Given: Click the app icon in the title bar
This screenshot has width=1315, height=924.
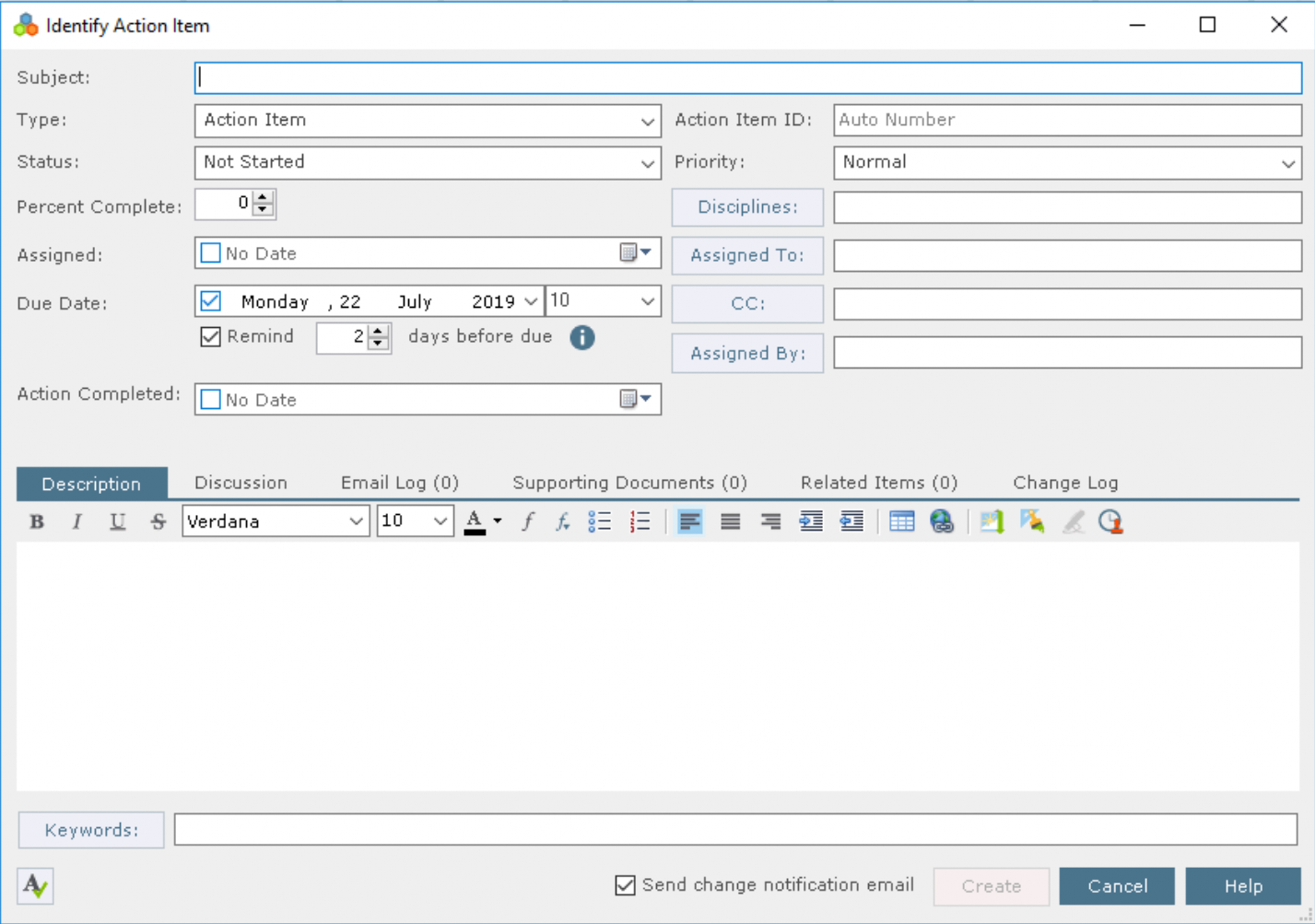Looking at the screenshot, I should click(x=26, y=25).
